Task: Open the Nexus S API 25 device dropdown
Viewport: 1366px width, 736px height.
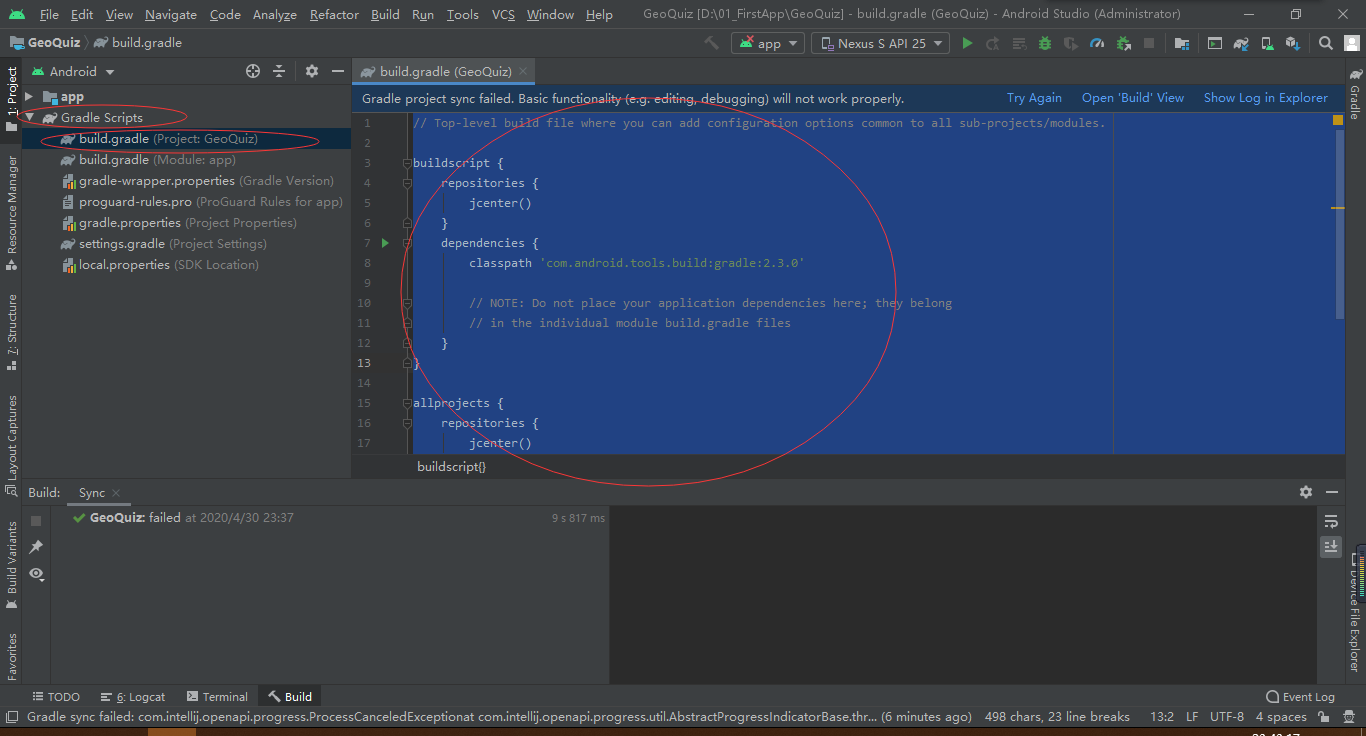Action: (880, 43)
